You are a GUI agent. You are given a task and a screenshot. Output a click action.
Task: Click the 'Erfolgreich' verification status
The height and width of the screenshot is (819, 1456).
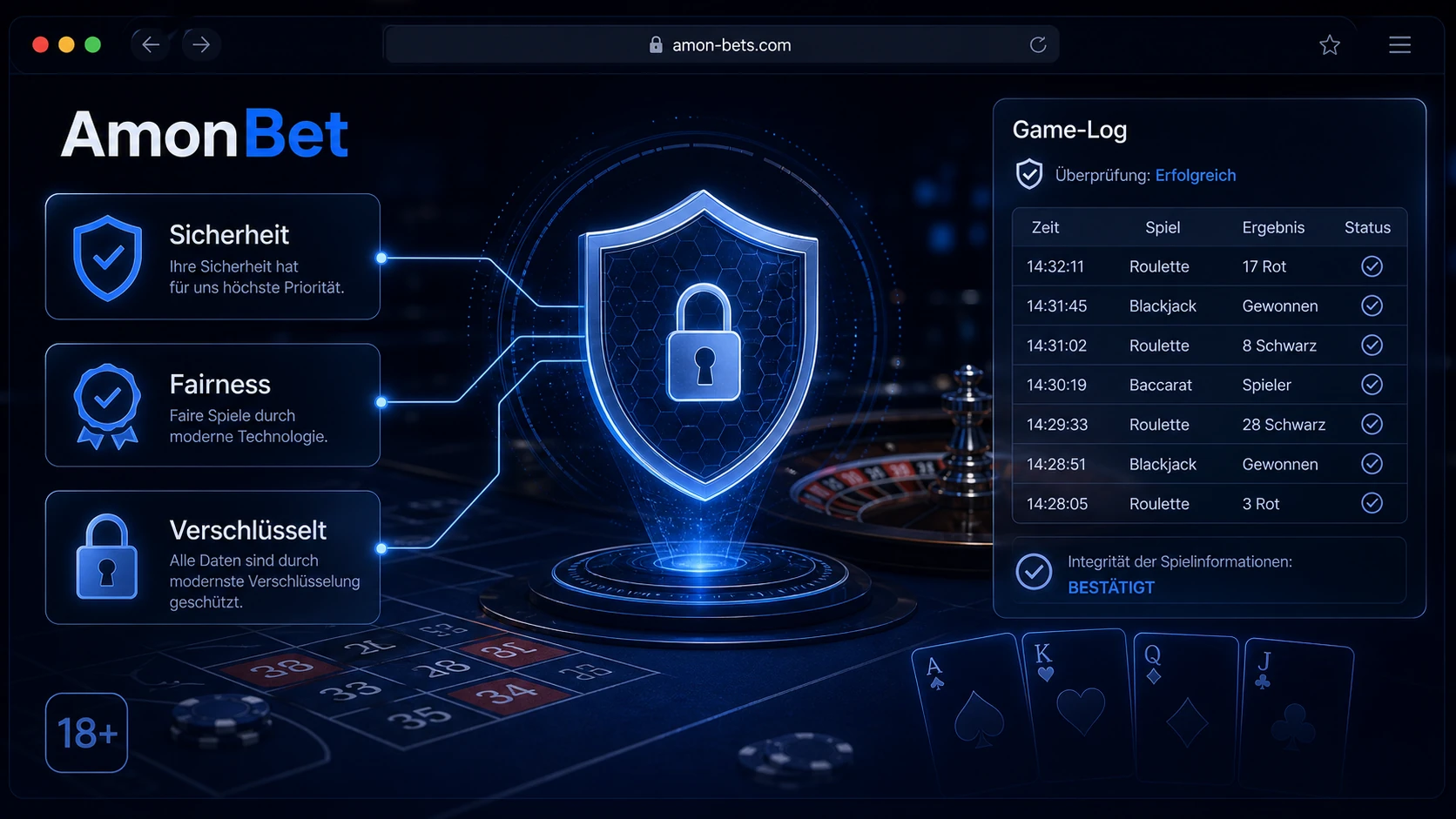[1196, 175]
